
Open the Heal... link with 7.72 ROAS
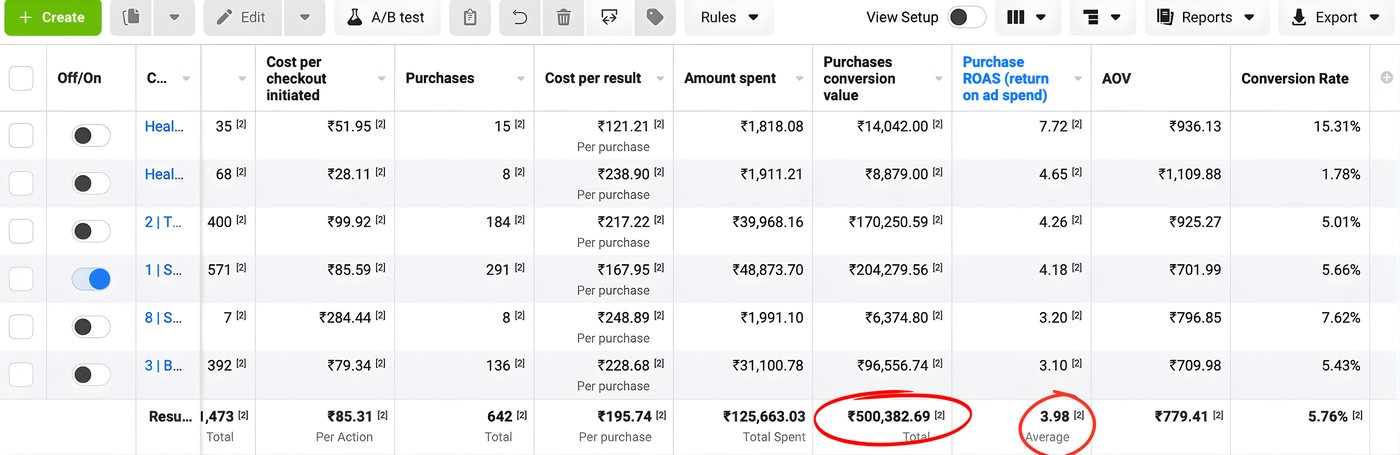[164, 126]
